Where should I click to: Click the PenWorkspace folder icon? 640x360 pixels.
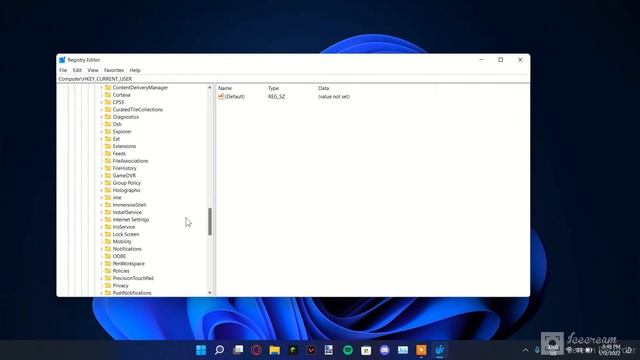pyautogui.click(x=108, y=264)
